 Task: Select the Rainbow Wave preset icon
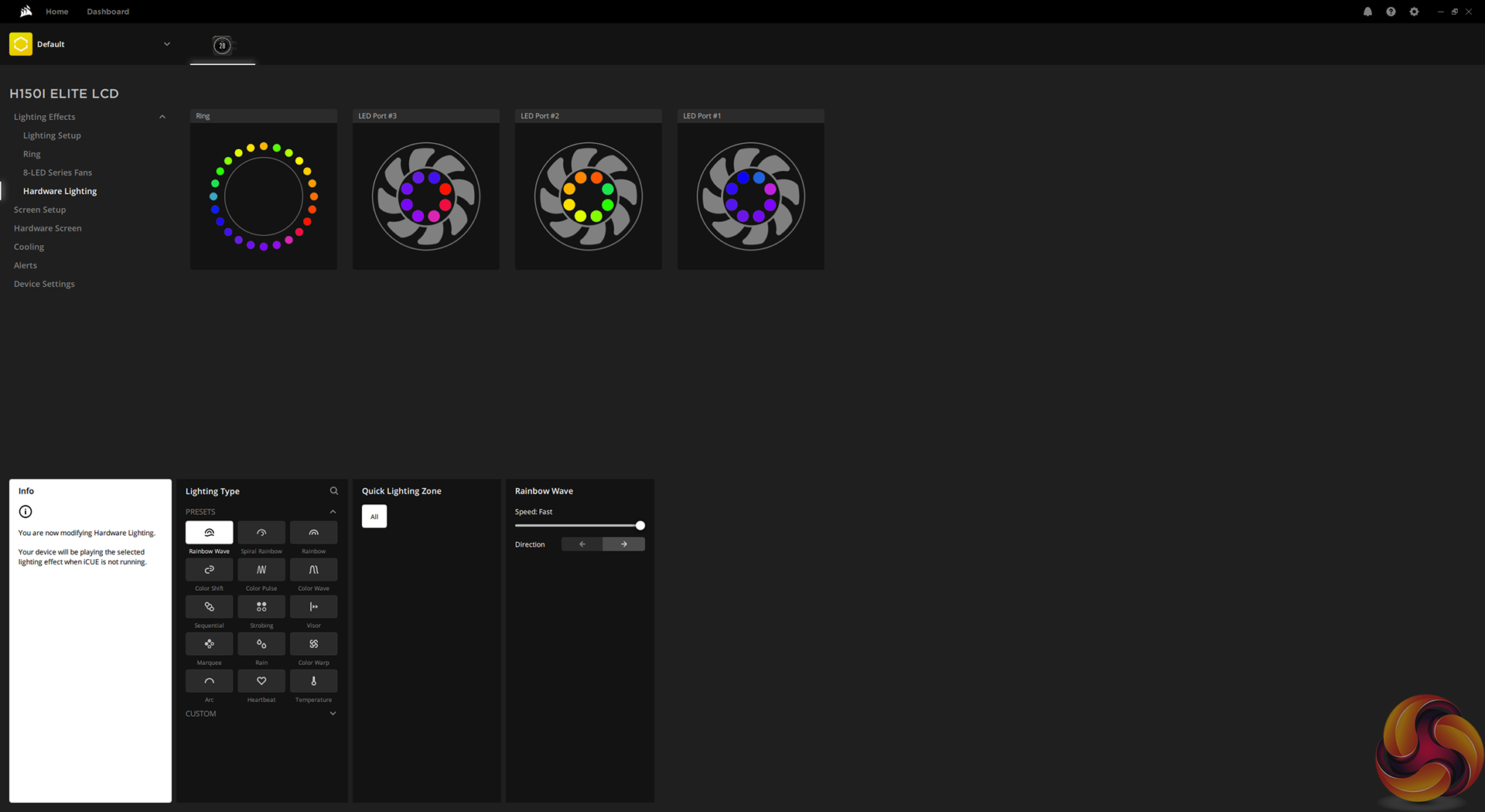click(209, 533)
